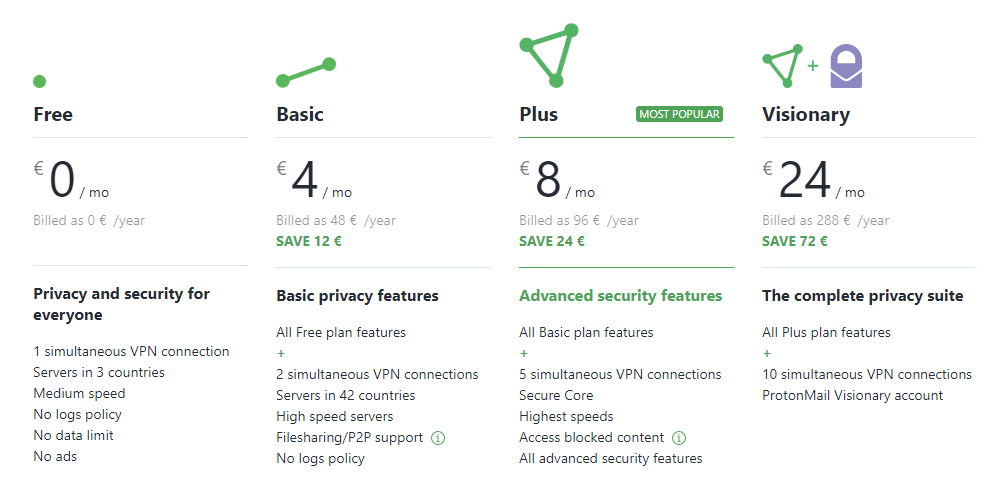This screenshot has height=477, width=1007.
Task: Click The complete privacy suite heading
Action: click(863, 296)
